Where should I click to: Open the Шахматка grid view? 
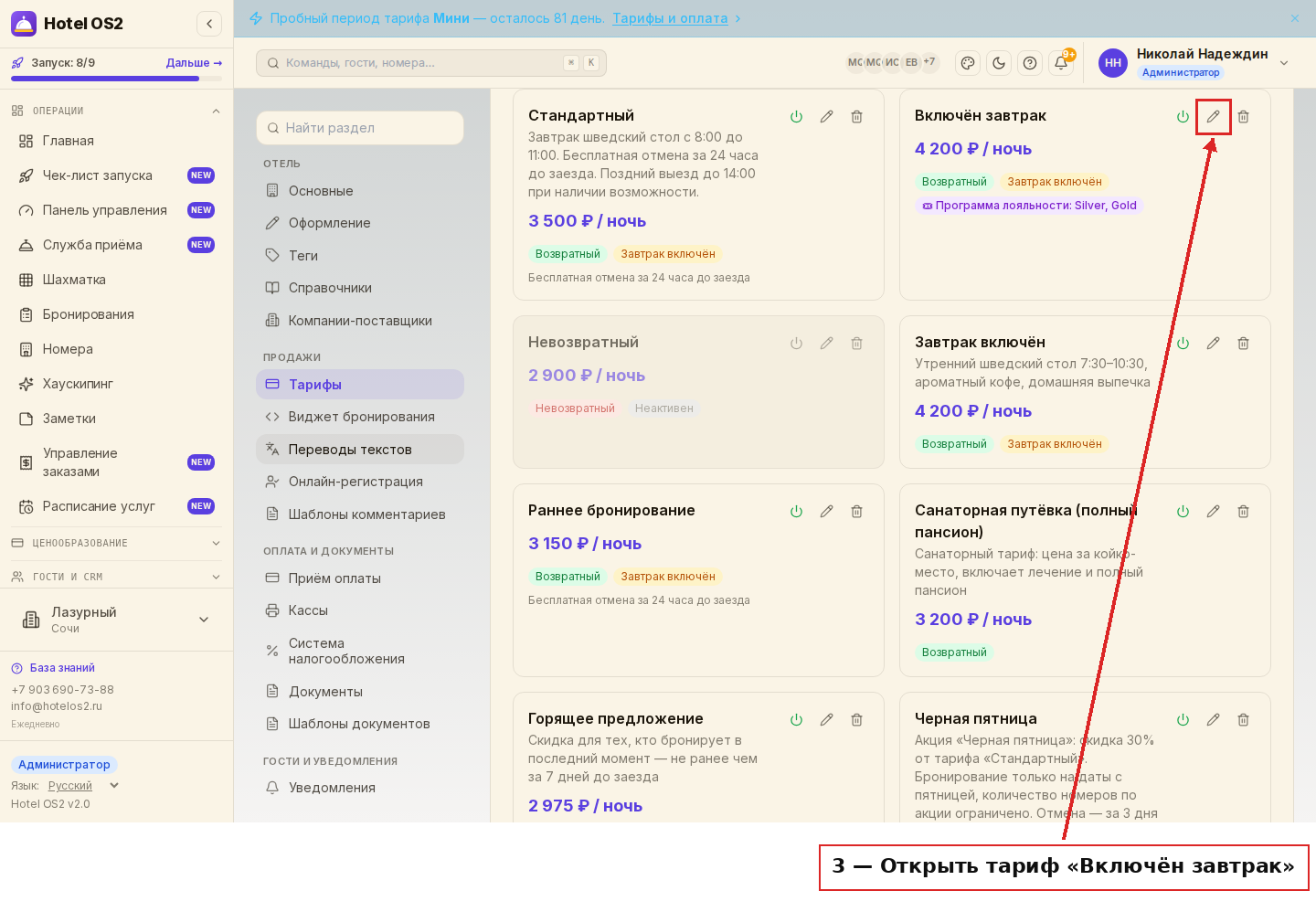(116, 280)
